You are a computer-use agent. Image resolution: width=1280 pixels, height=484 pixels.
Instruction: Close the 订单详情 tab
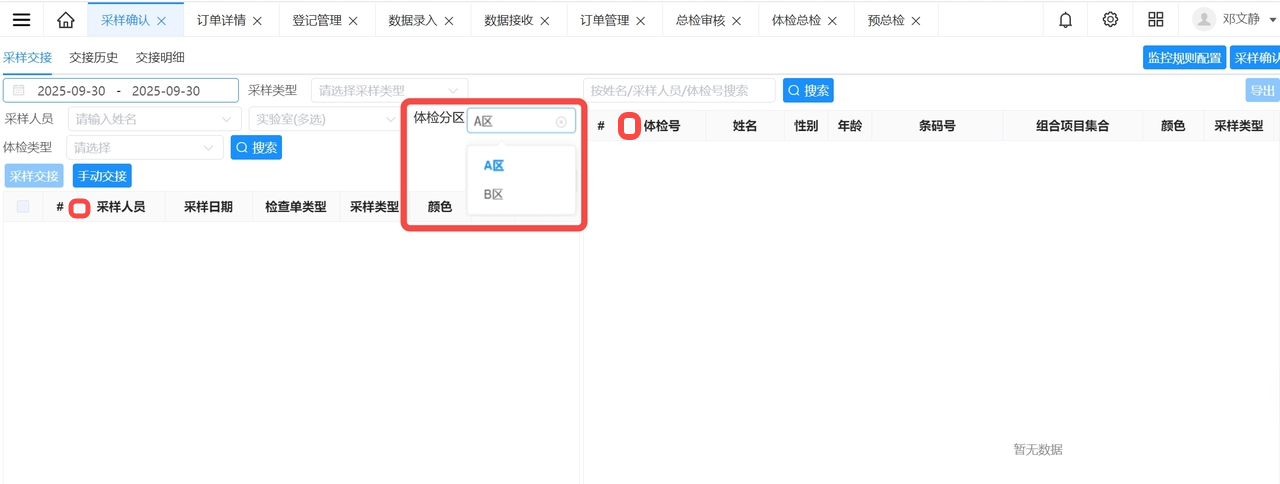coord(258,21)
